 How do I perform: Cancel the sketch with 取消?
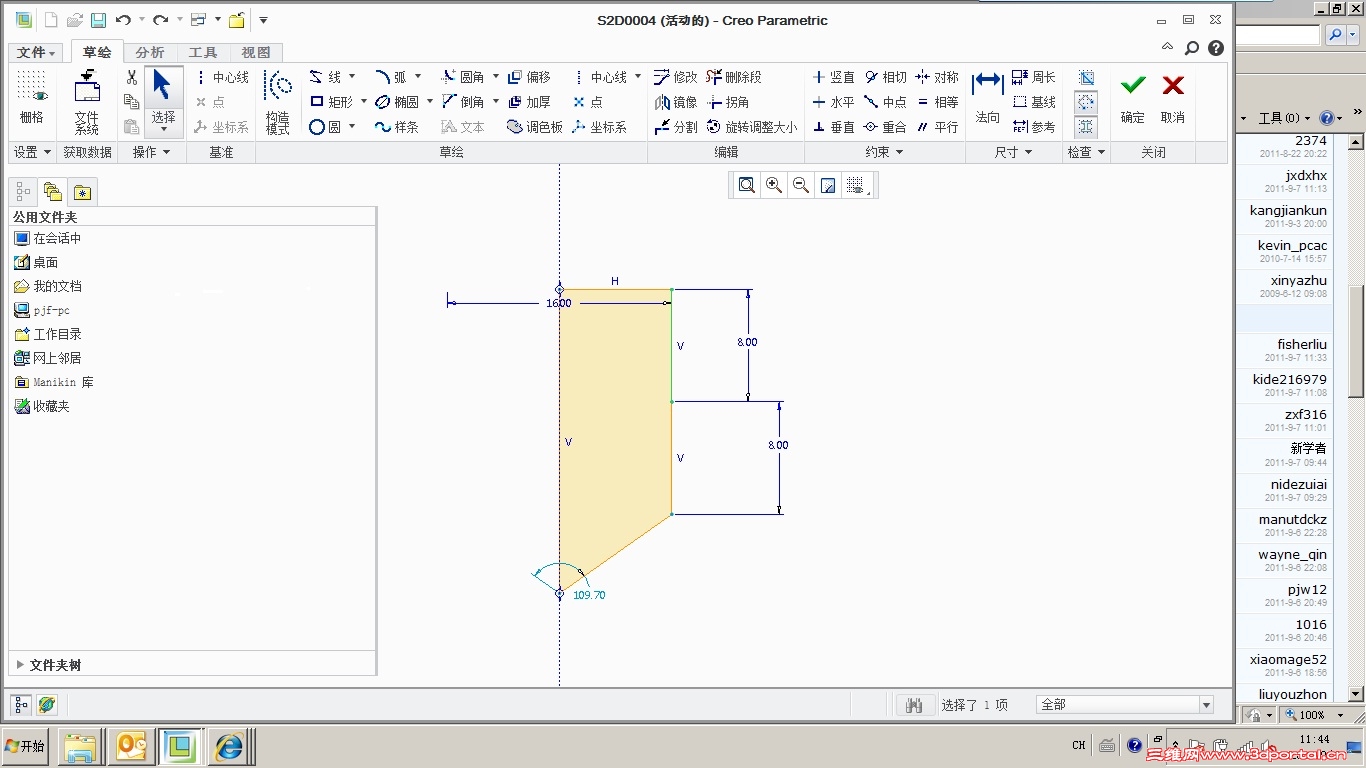1173,98
